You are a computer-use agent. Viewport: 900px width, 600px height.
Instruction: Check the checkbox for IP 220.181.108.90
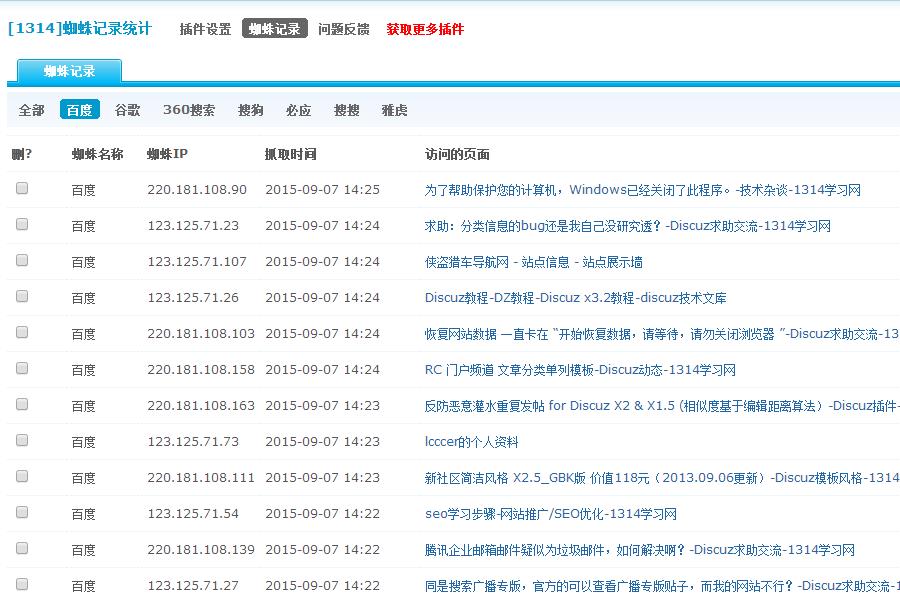point(20,190)
